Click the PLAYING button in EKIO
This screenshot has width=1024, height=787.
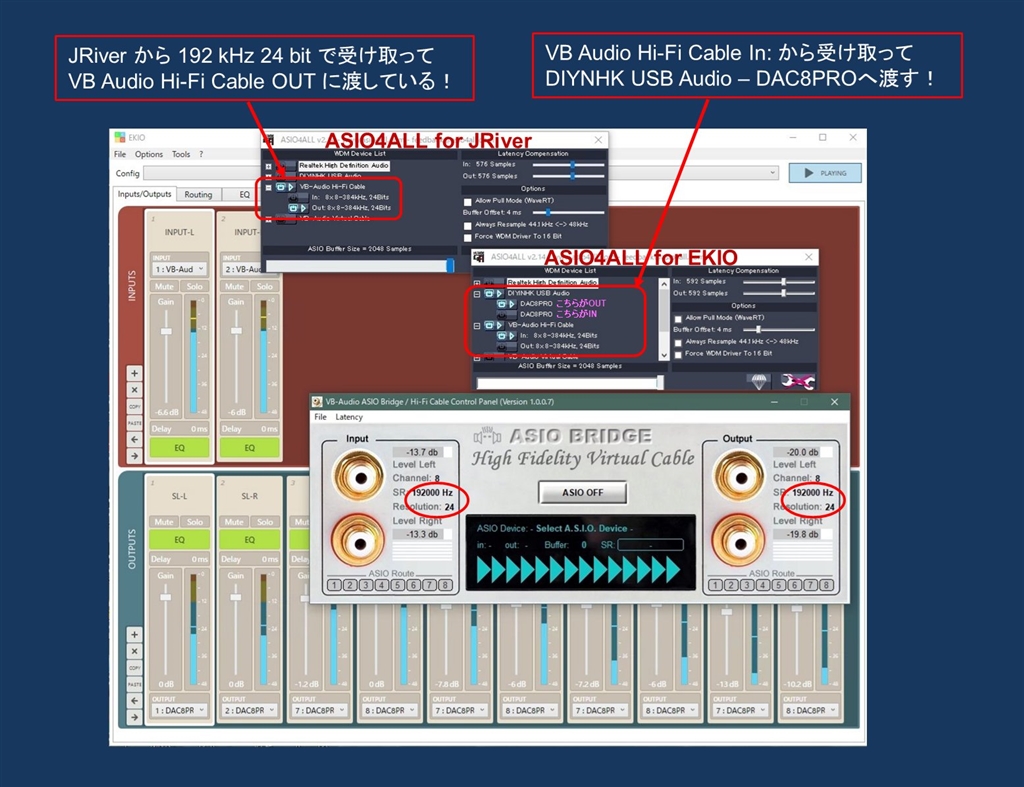pyautogui.click(x=825, y=173)
